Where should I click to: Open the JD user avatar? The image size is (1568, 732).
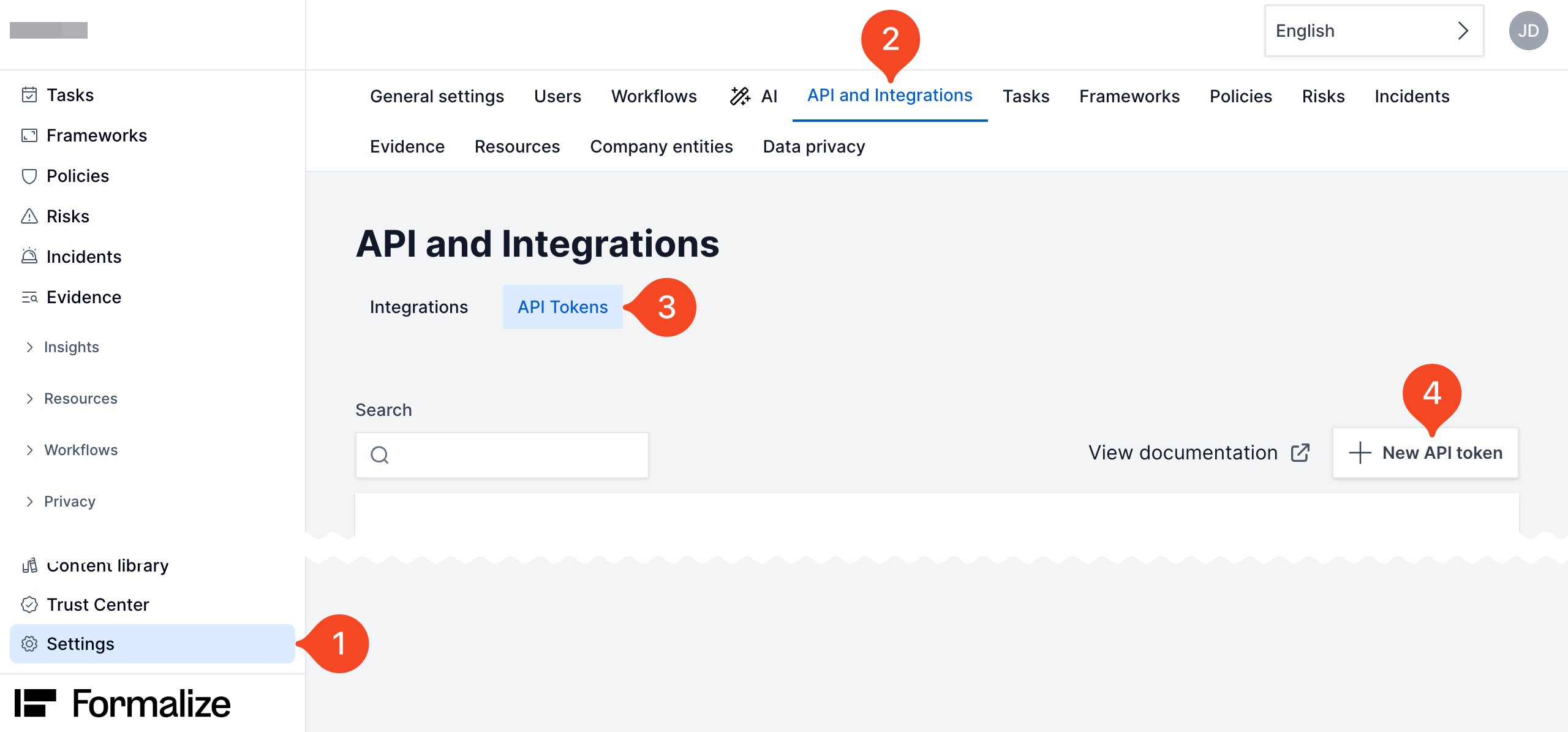click(1528, 31)
